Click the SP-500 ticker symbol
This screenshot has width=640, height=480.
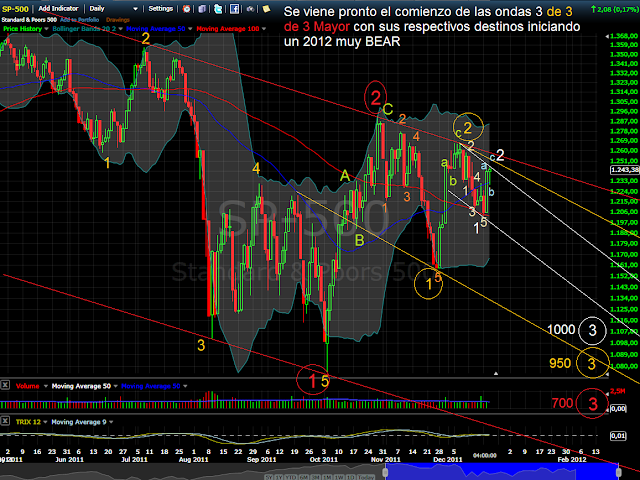click(x=15, y=9)
